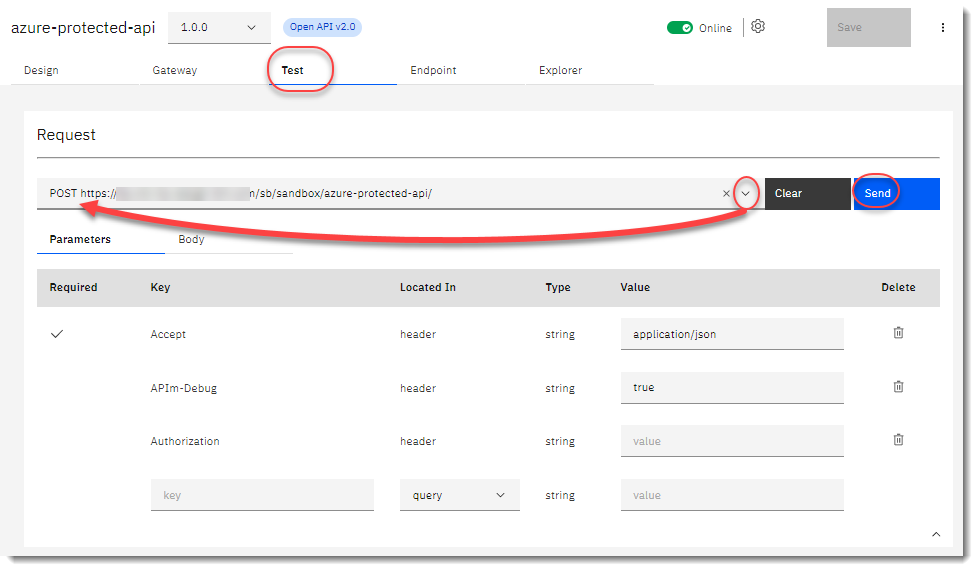978x571 pixels.
Task: Expand the request operation URL dropdown
Action: (745, 193)
